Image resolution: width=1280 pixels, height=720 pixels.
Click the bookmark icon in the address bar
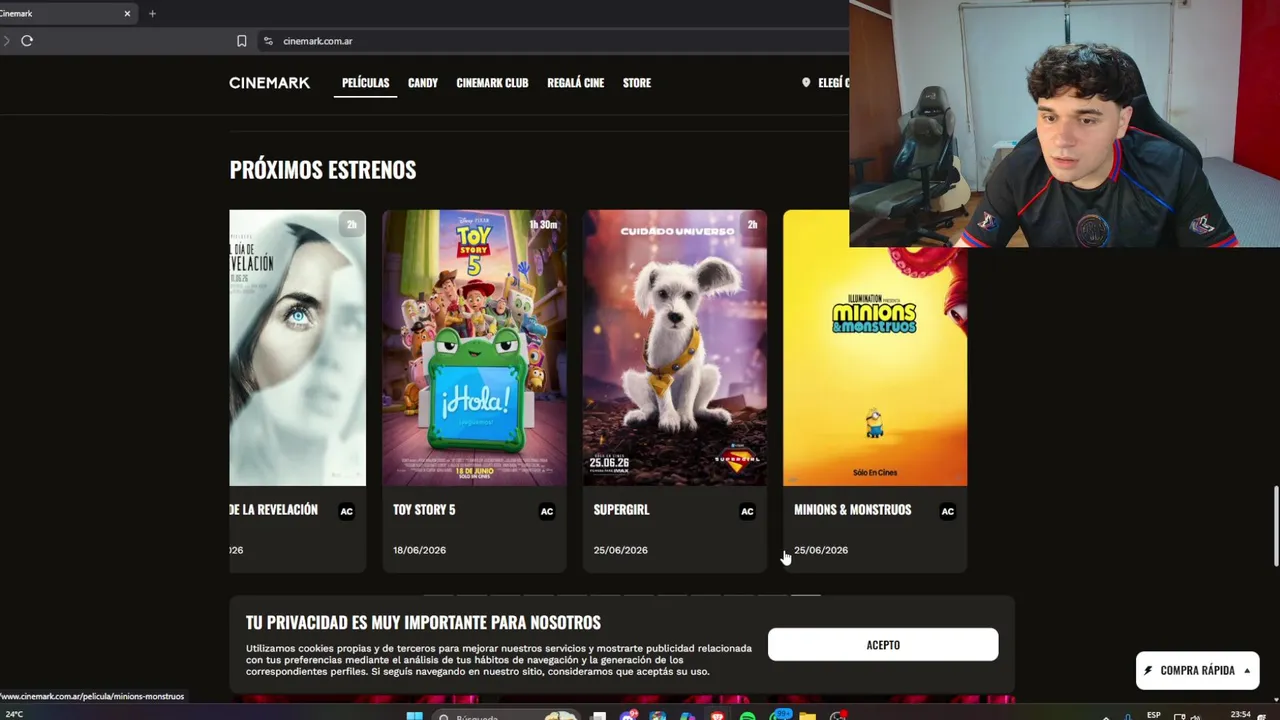[241, 41]
